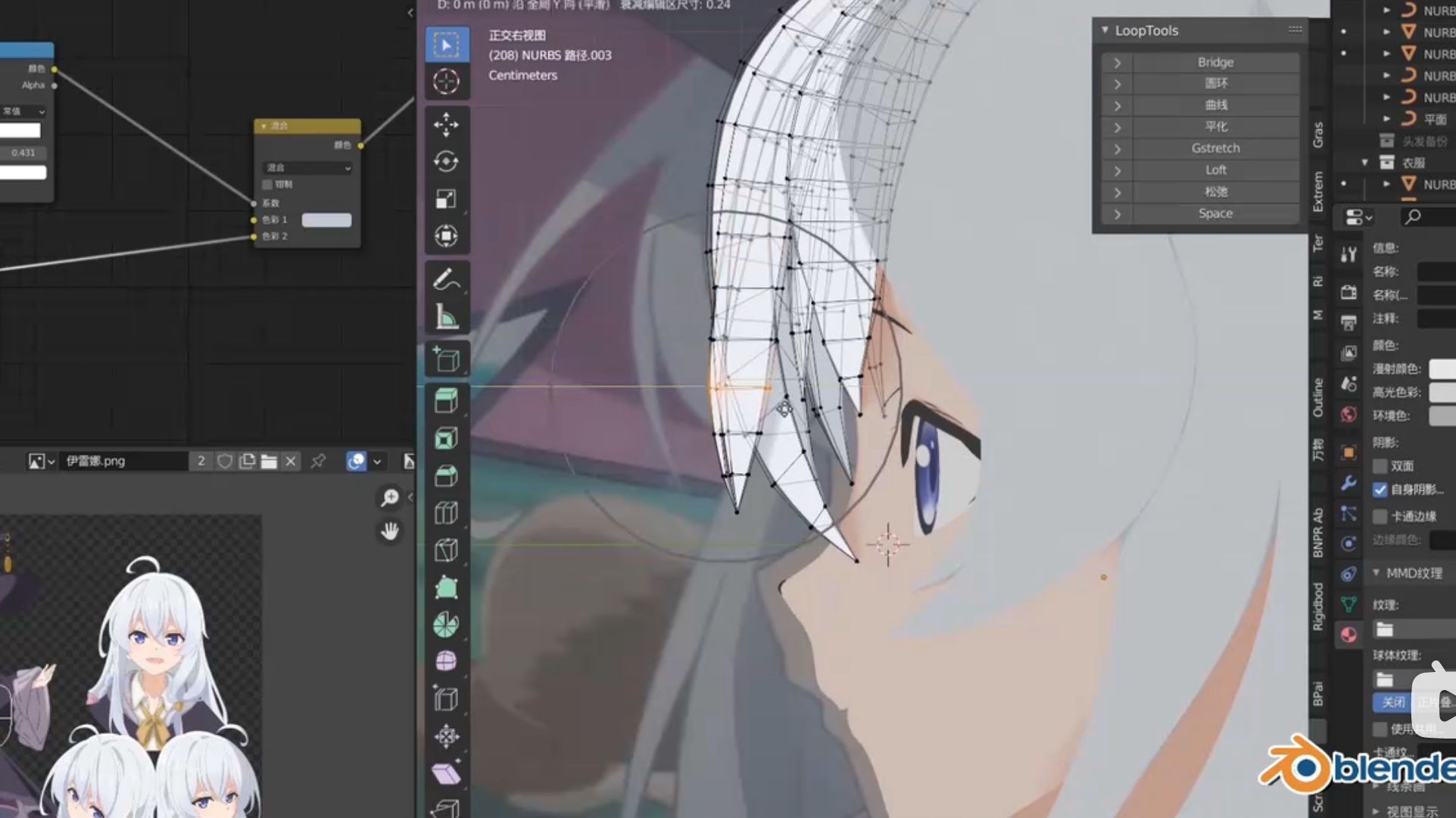Click the 色彩 1 swatch in mix node
Screen dimensions: 1456x818
(327, 220)
